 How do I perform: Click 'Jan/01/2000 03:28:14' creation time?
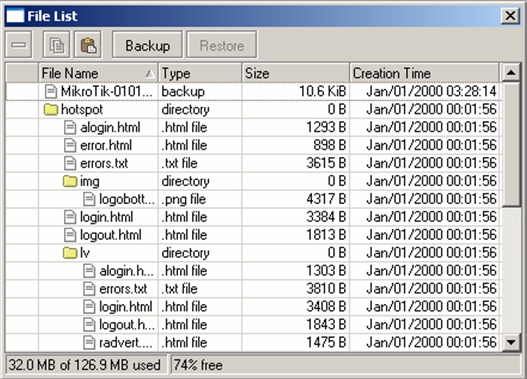pyautogui.click(x=432, y=91)
